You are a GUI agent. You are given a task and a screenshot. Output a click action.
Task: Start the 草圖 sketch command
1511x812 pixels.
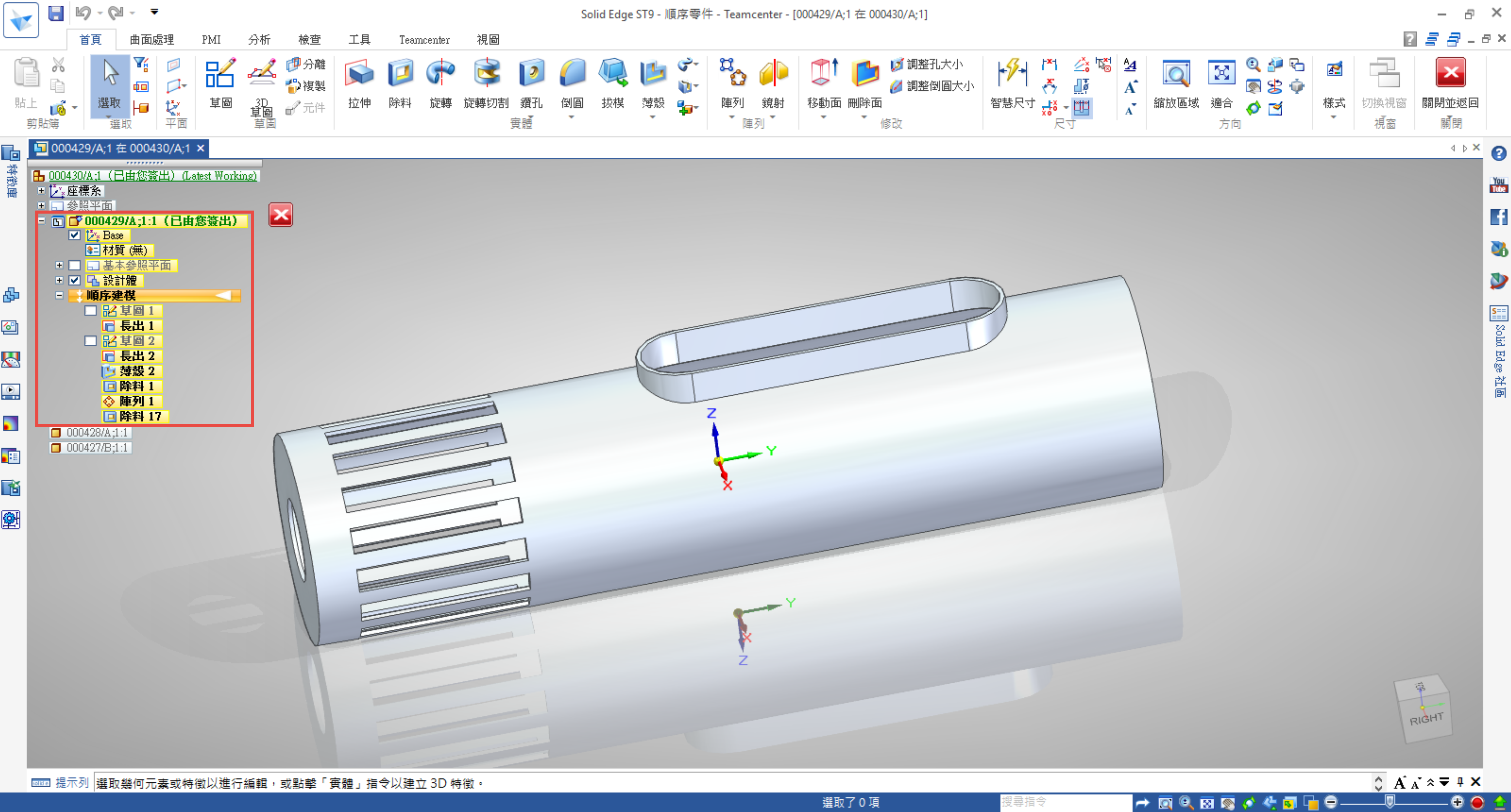pyautogui.click(x=221, y=83)
